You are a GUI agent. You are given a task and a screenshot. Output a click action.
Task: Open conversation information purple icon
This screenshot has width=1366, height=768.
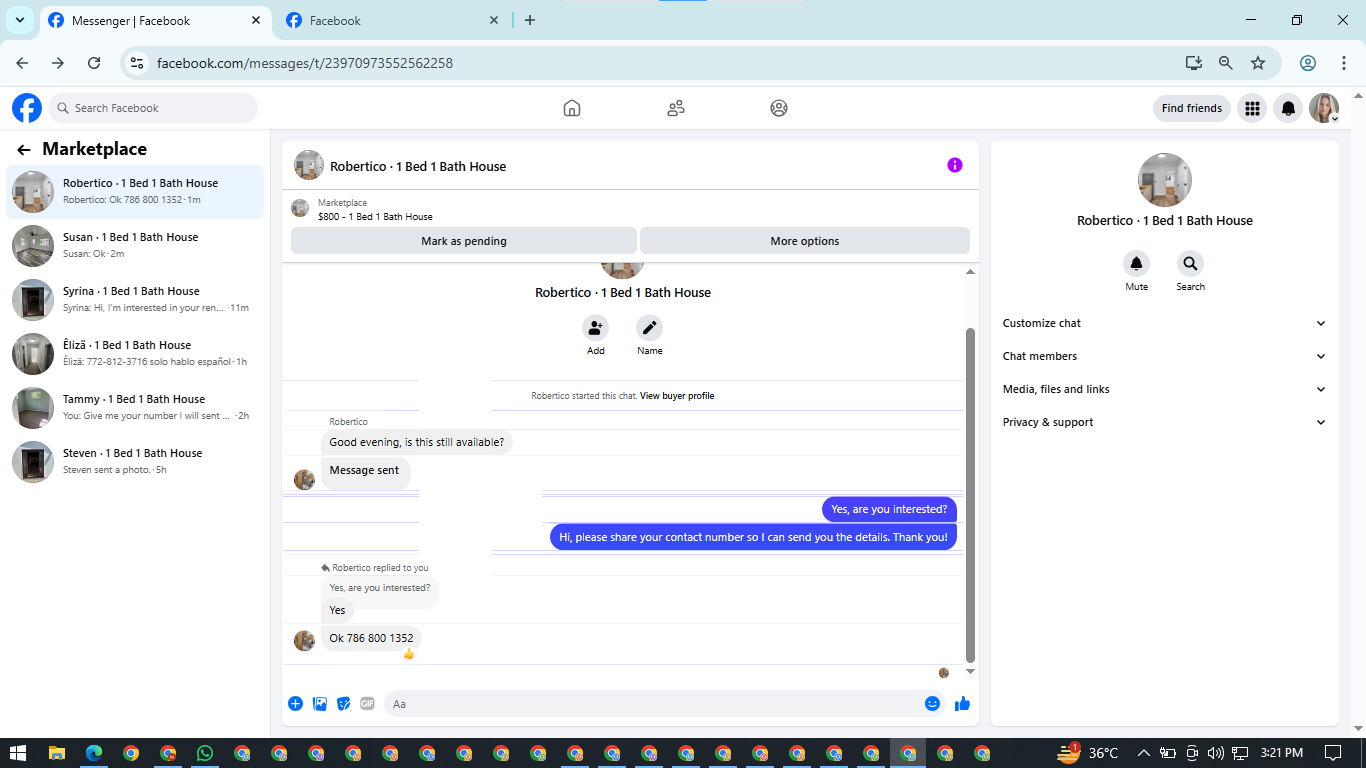[955, 165]
